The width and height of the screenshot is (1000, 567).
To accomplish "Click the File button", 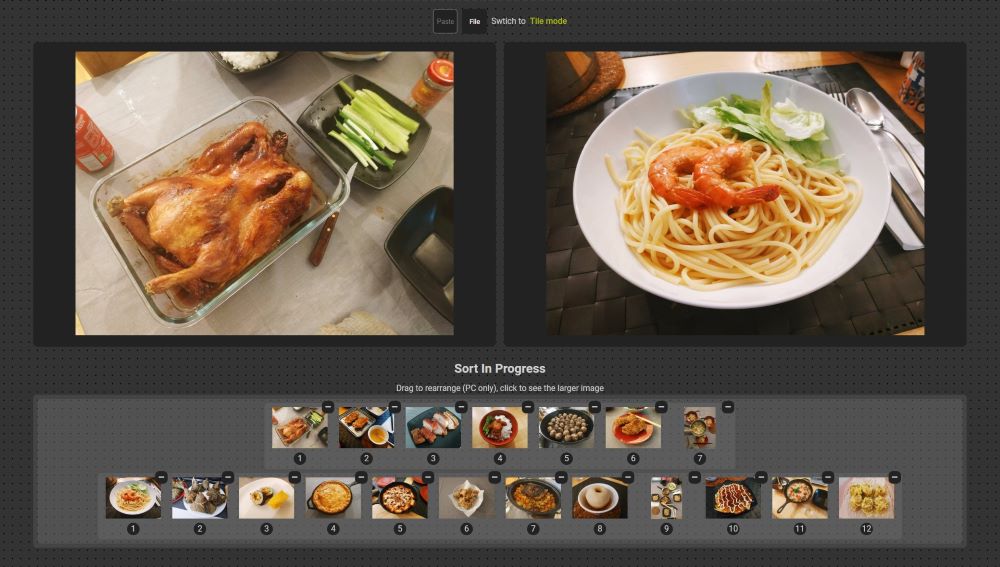I will (474, 21).
